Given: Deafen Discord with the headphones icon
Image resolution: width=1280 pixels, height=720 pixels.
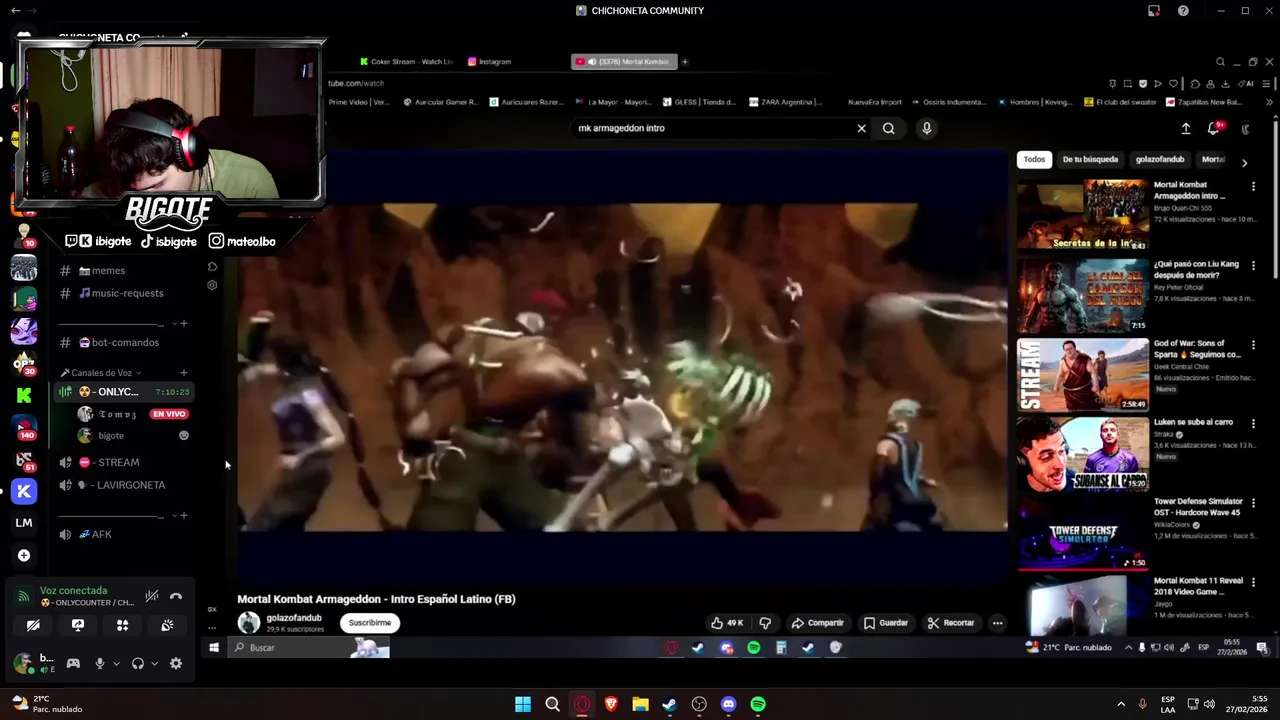Looking at the screenshot, I should [137, 663].
